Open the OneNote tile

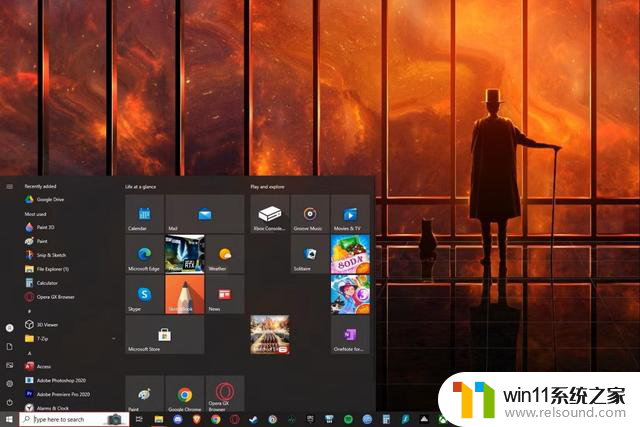tap(350, 335)
